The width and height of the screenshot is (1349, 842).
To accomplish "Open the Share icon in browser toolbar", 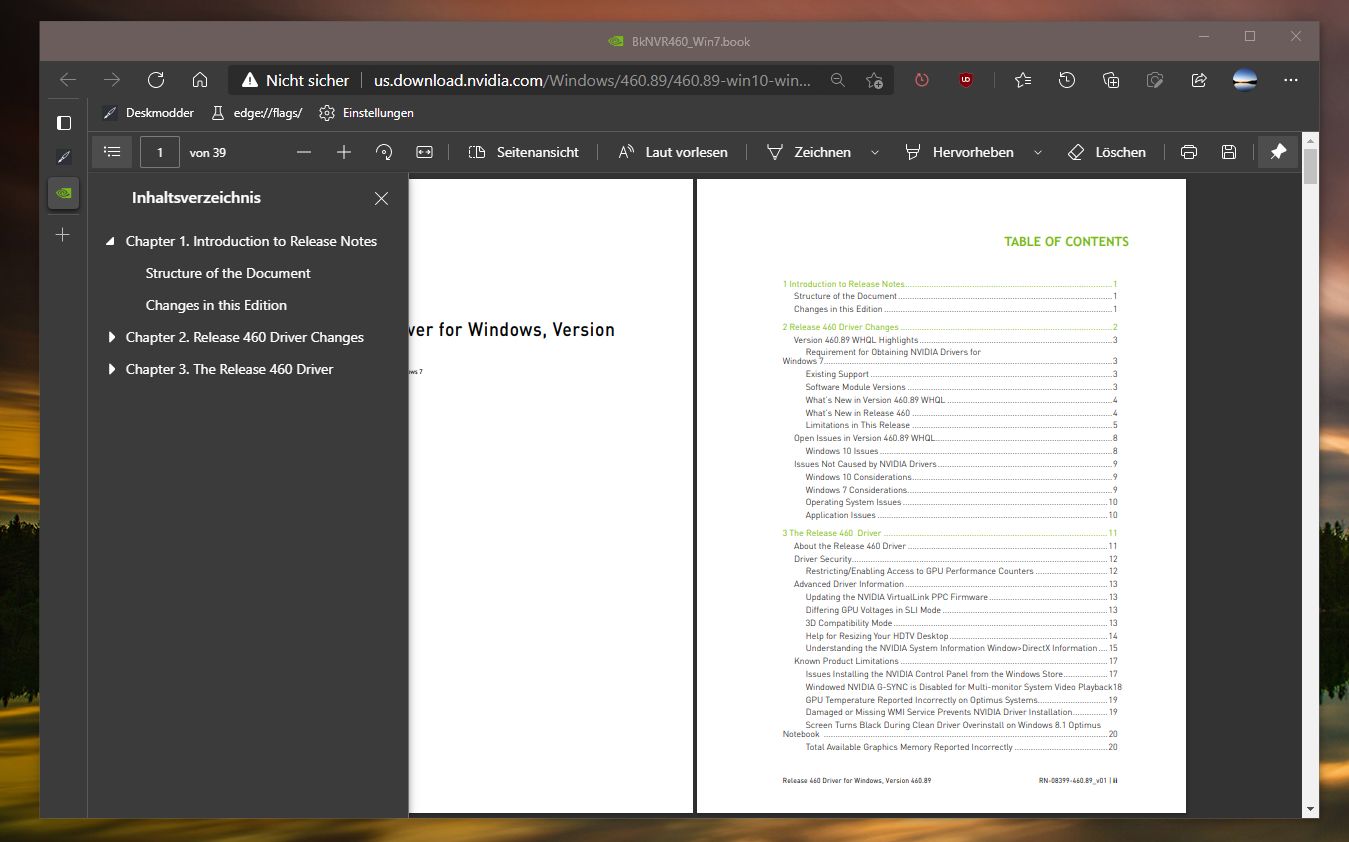I will pos(1199,80).
